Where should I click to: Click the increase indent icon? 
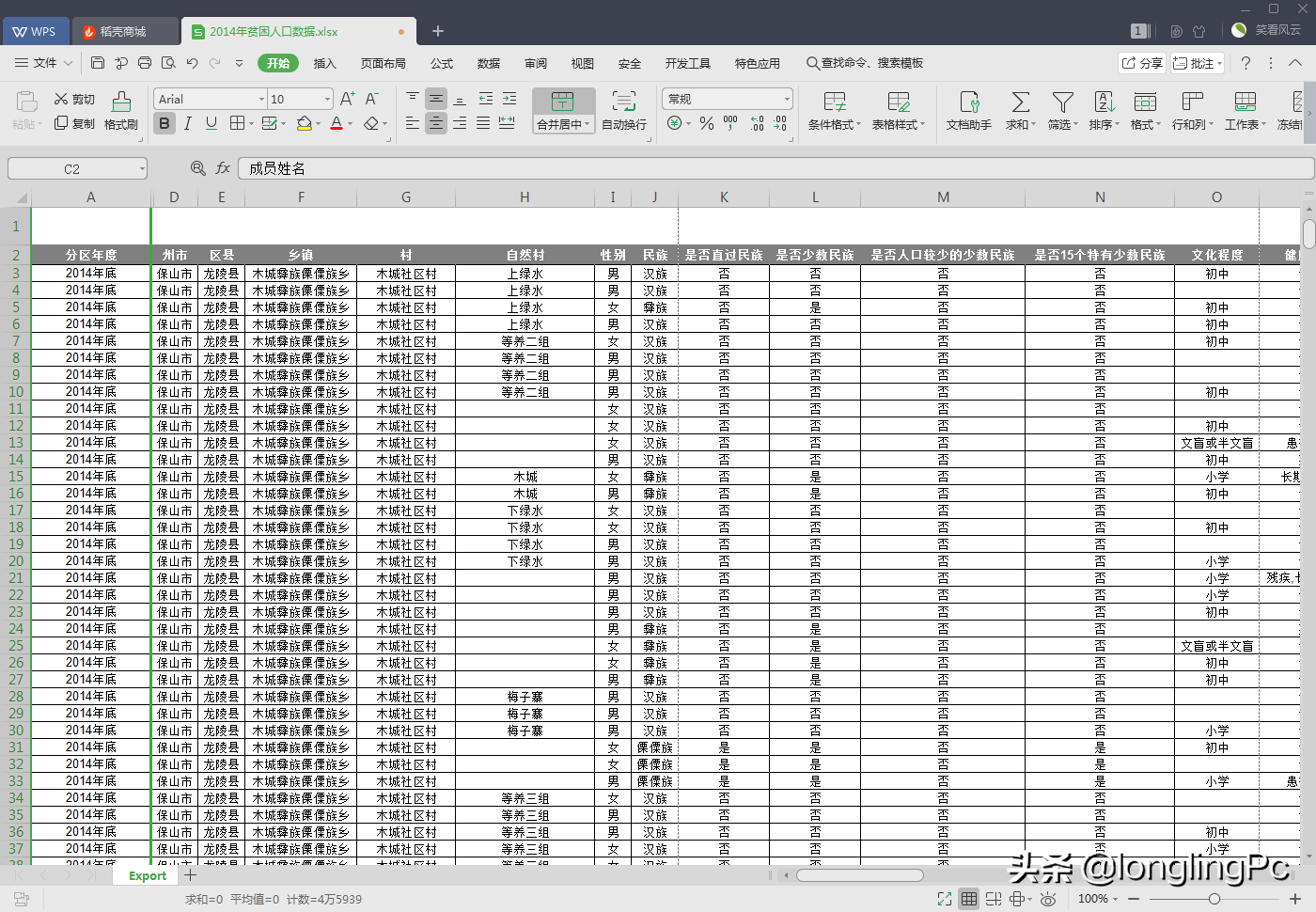point(509,99)
